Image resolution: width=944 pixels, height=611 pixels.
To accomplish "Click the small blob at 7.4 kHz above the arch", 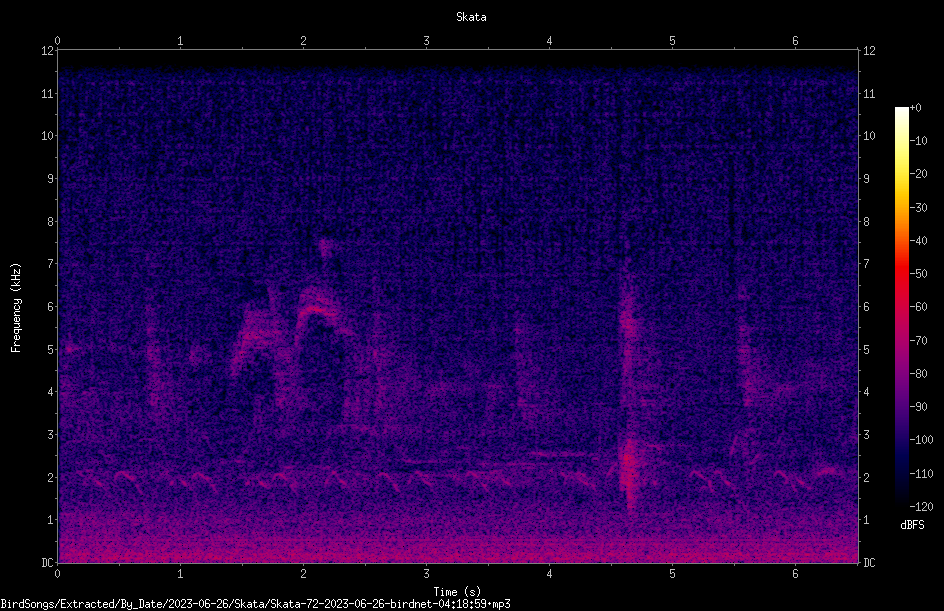I will click(x=326, y=246).
